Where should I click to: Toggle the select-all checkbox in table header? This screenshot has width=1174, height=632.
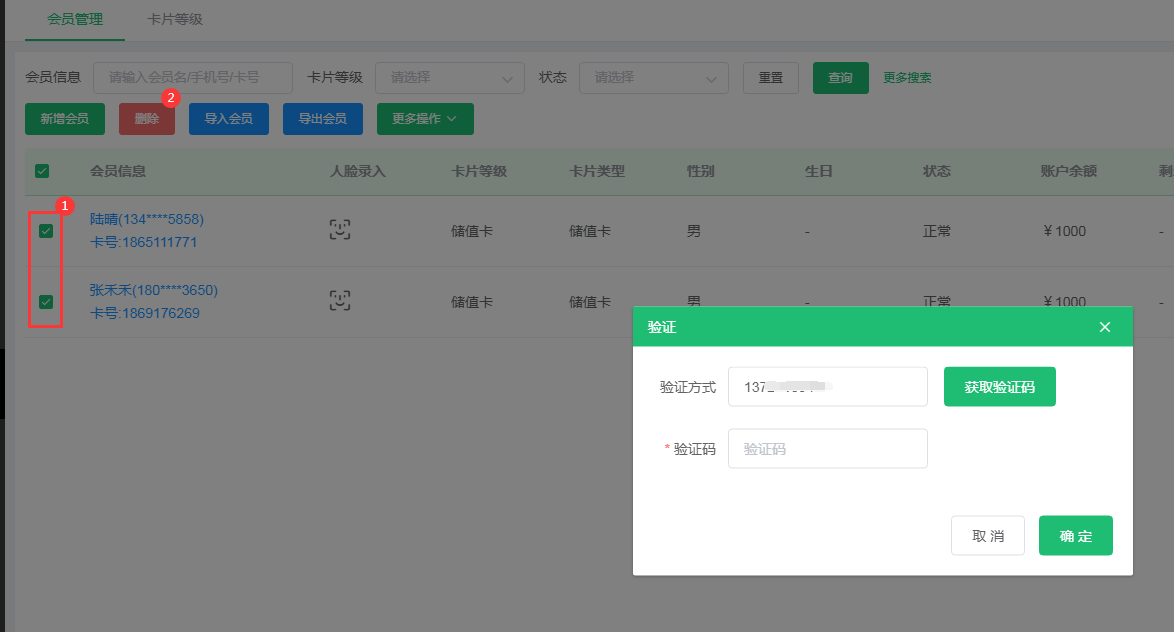pyautogui.click(x=41, y=171)
